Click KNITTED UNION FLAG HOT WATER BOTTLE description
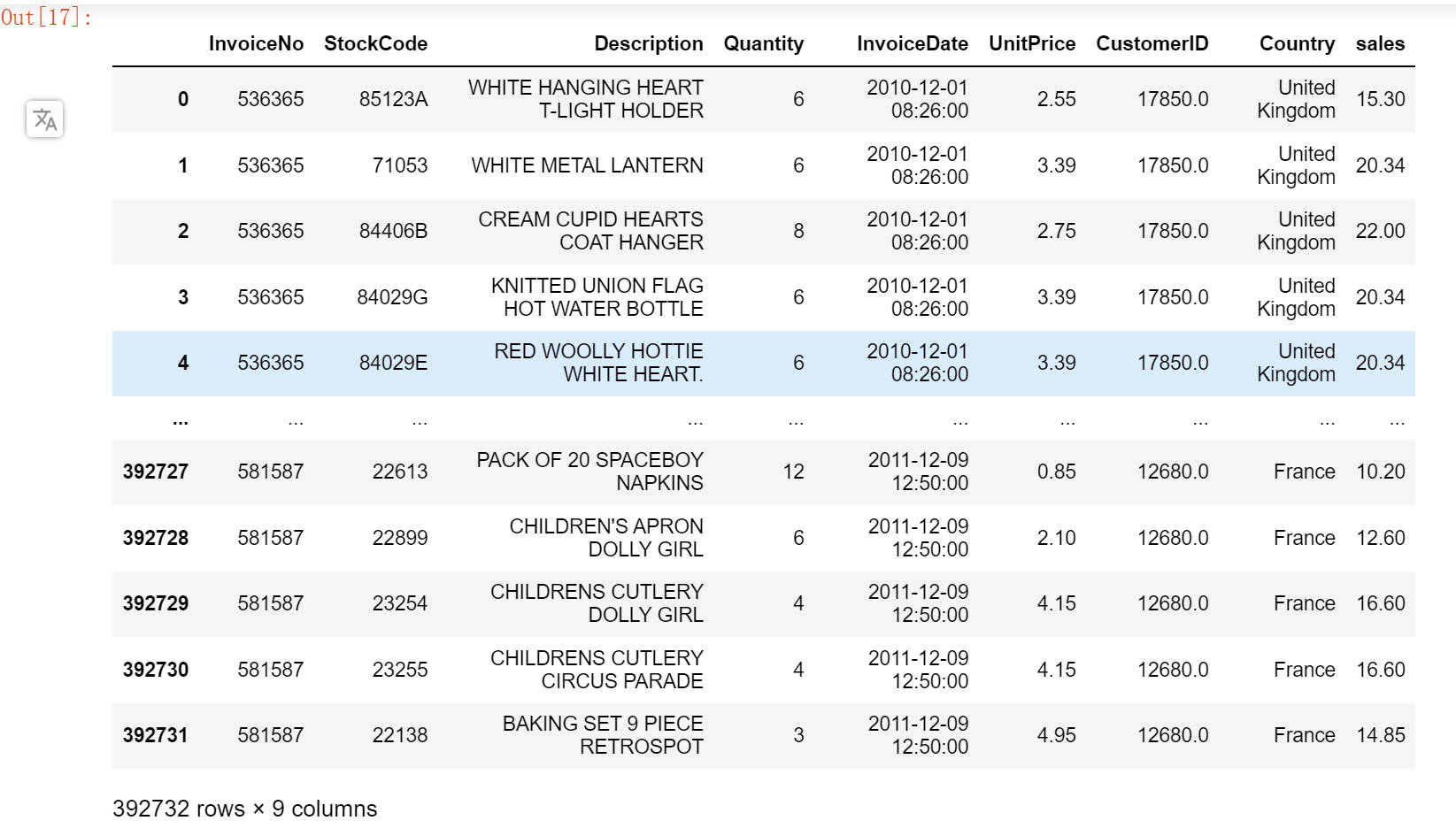Viewport: 1456px width, 836px height. tap(597, 297)
